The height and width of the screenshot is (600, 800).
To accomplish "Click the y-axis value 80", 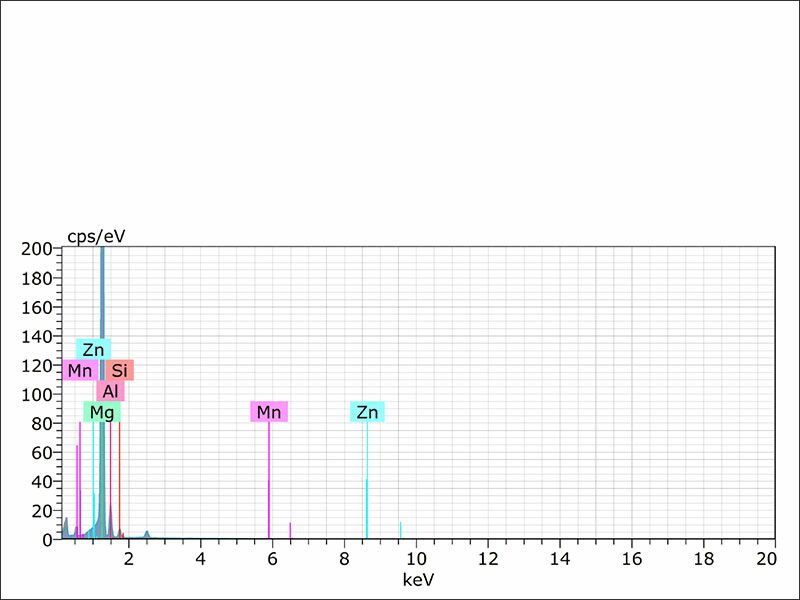I will (x=42, y=423).
